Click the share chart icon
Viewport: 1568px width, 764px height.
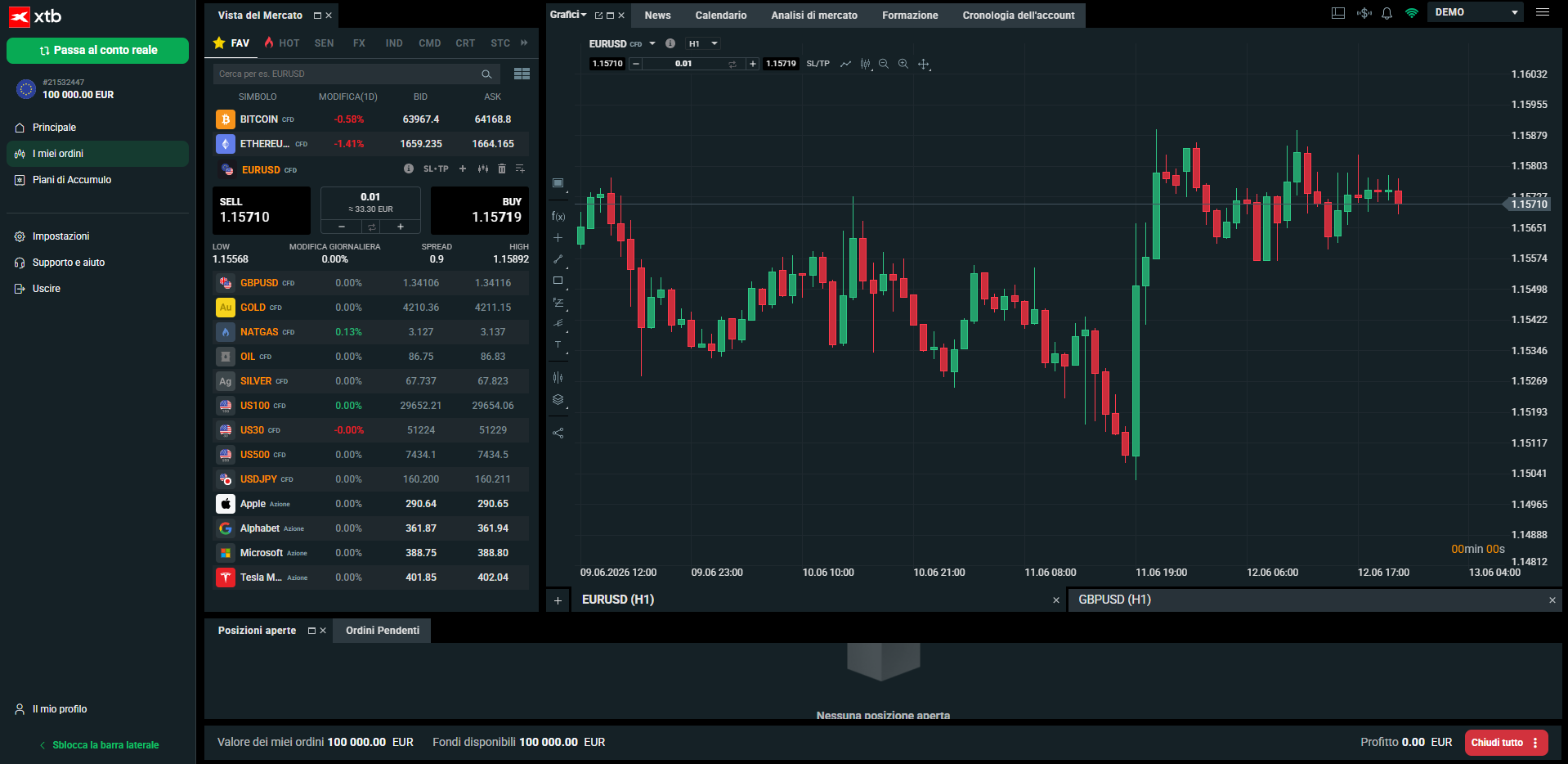click(558, 433)
